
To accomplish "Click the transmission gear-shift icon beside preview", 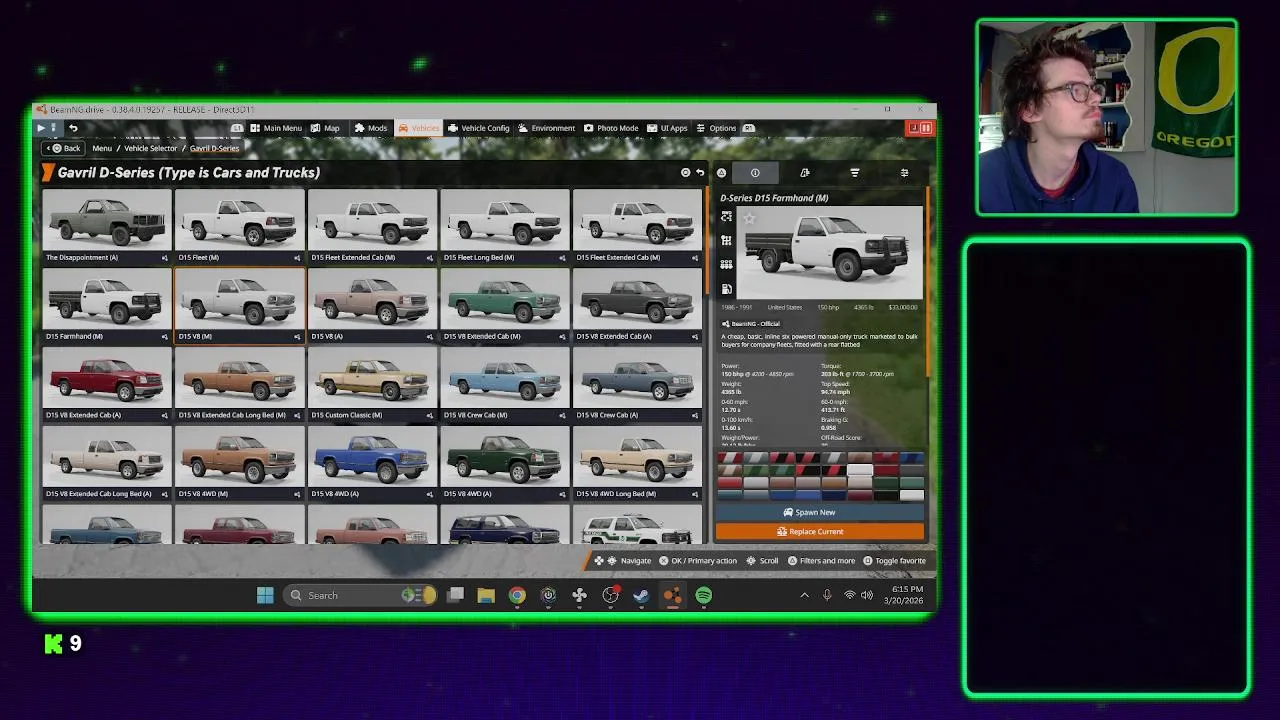I will pyautogui.click(x=726, y=241).
